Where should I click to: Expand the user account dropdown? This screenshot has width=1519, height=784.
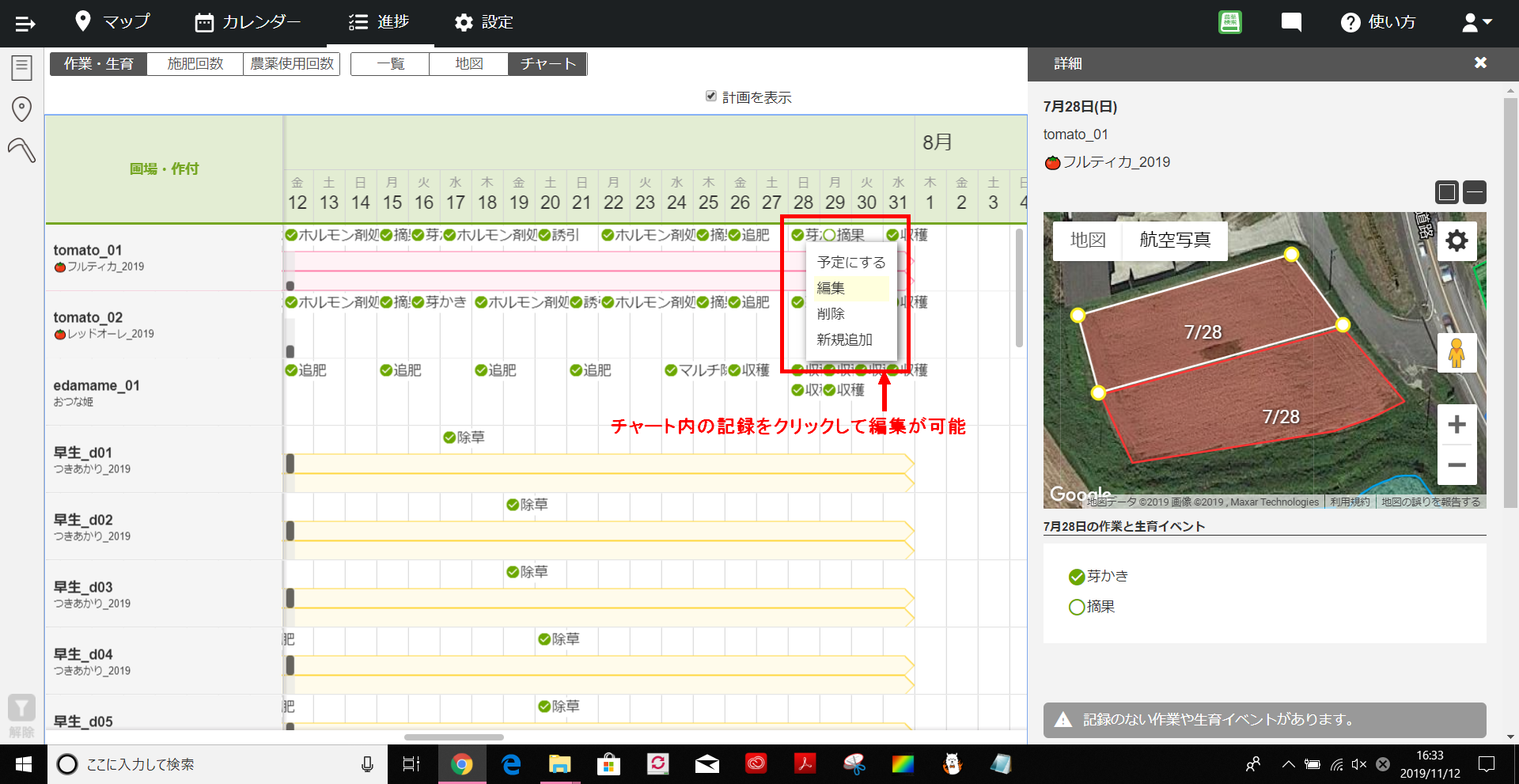pyautogui.click(x=1476, y=22)
